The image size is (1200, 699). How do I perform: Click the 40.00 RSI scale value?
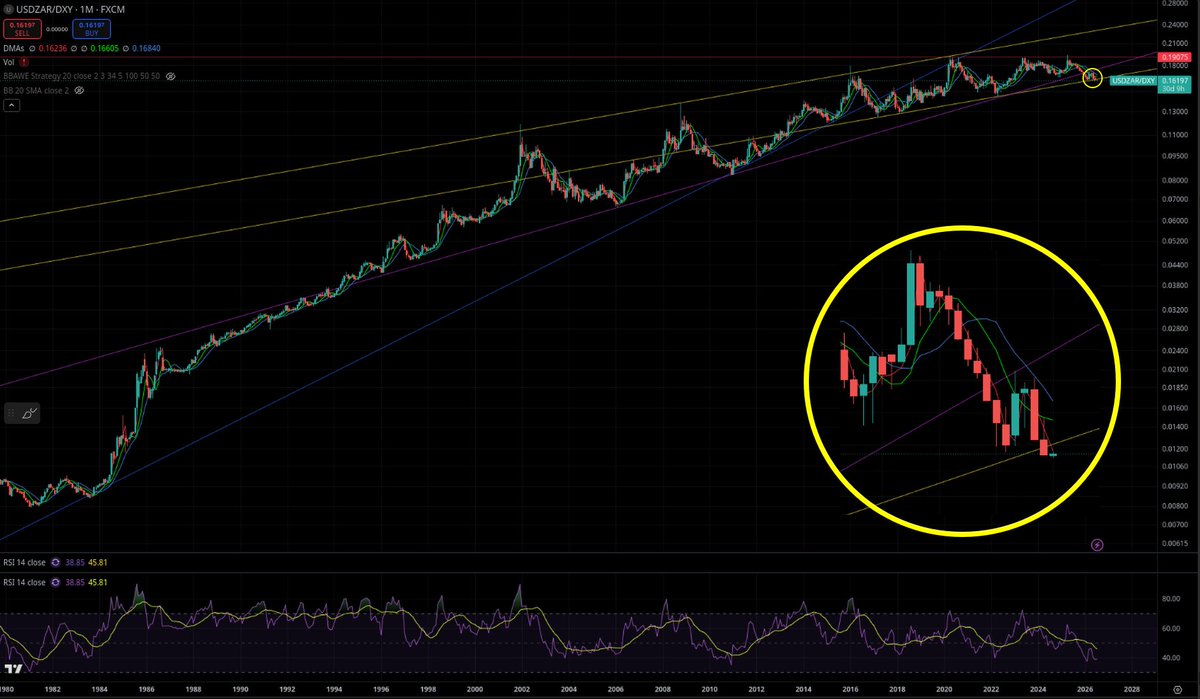click(1170, 658)
